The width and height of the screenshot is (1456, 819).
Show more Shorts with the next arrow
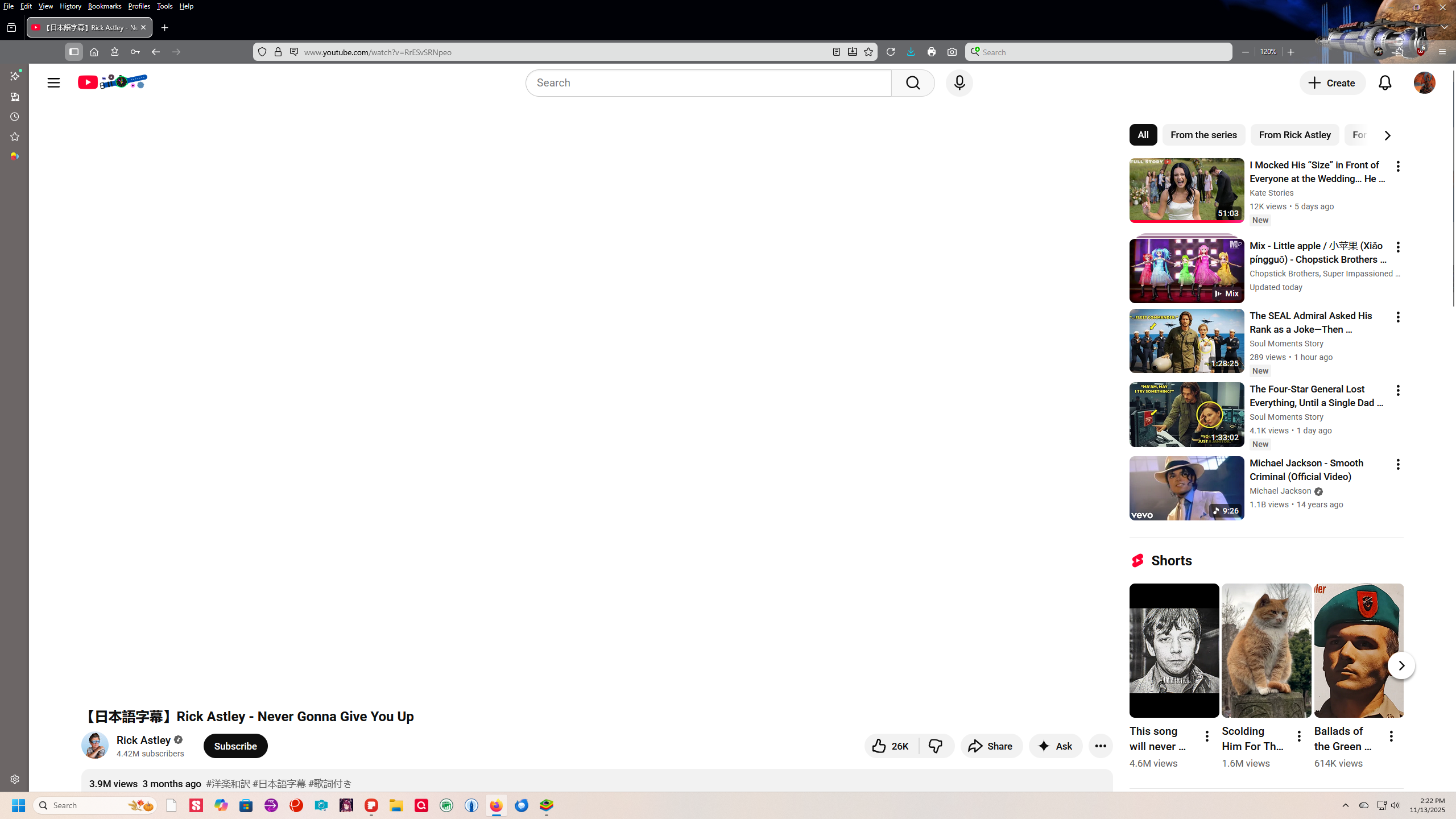coord(1401,665)
